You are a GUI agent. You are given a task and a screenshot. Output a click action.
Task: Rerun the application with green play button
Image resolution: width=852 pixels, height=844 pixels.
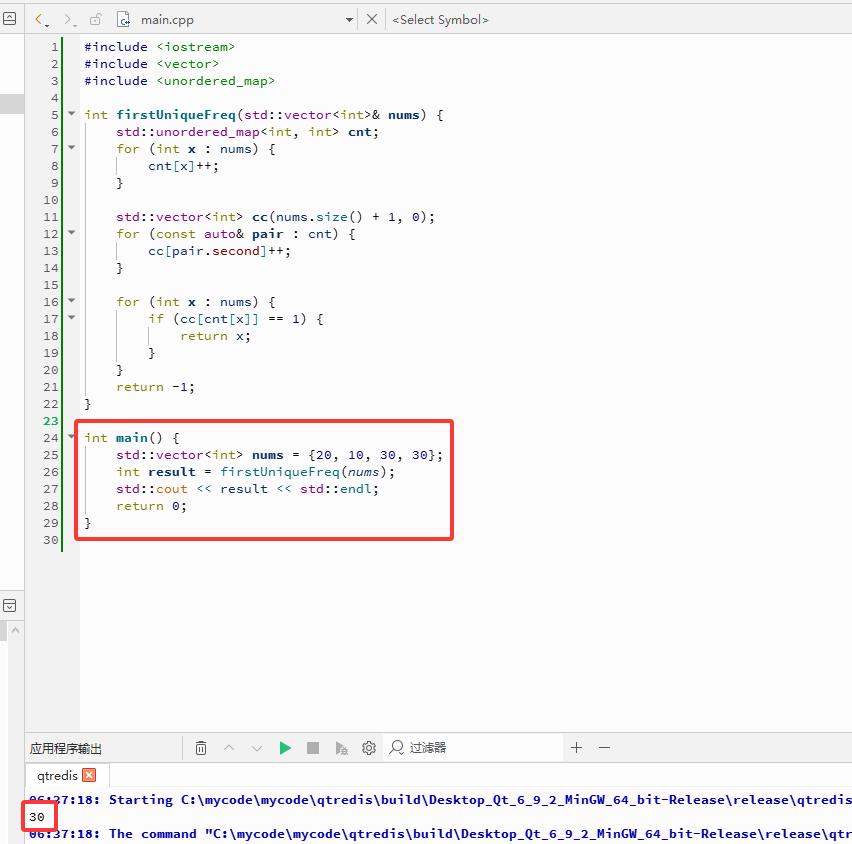(x=285, y=748)
